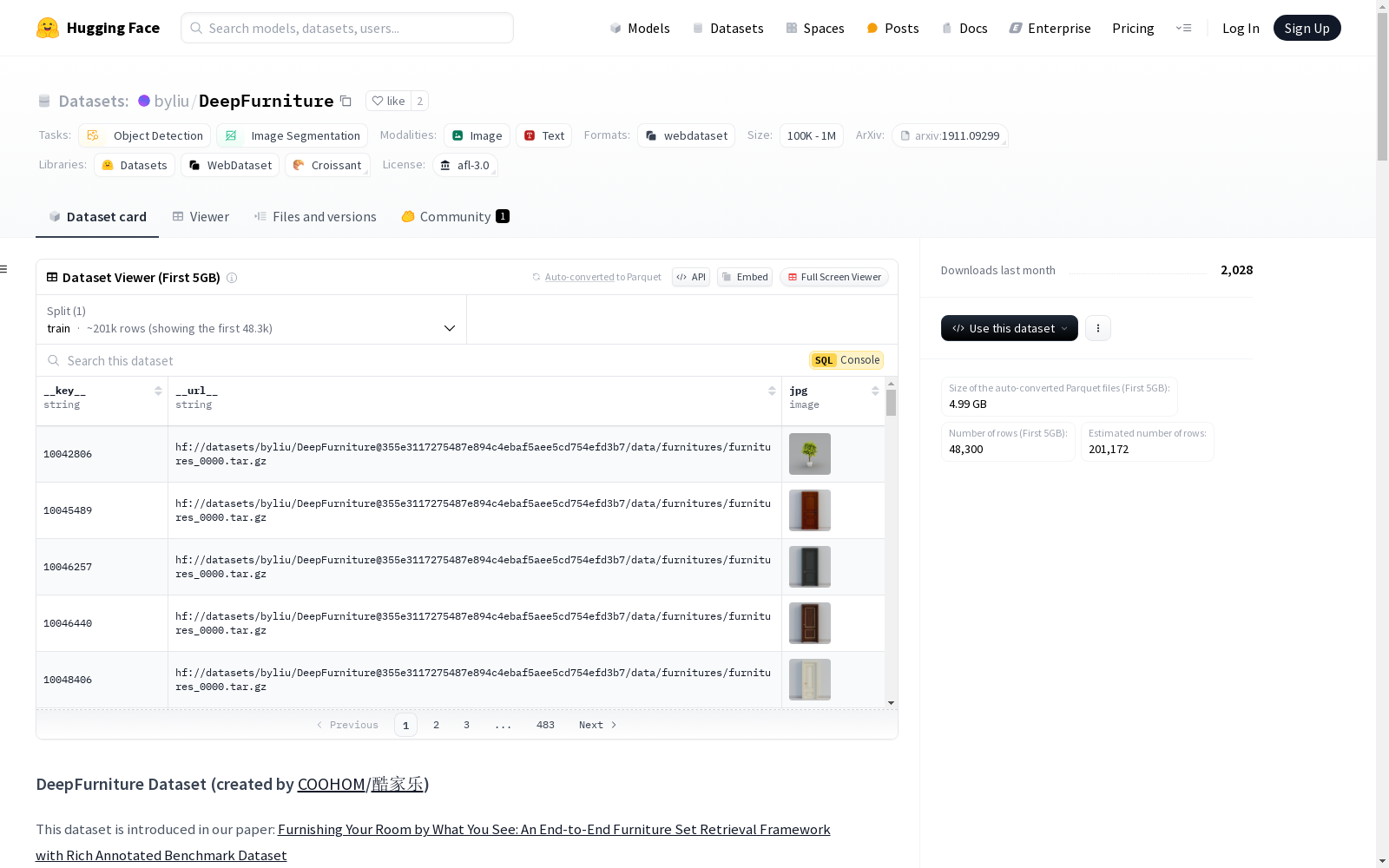The width and height of the screenshot is (1389, 868).
Task: Click the page vertical scrollbar thumb
Action: point(1382,87)
